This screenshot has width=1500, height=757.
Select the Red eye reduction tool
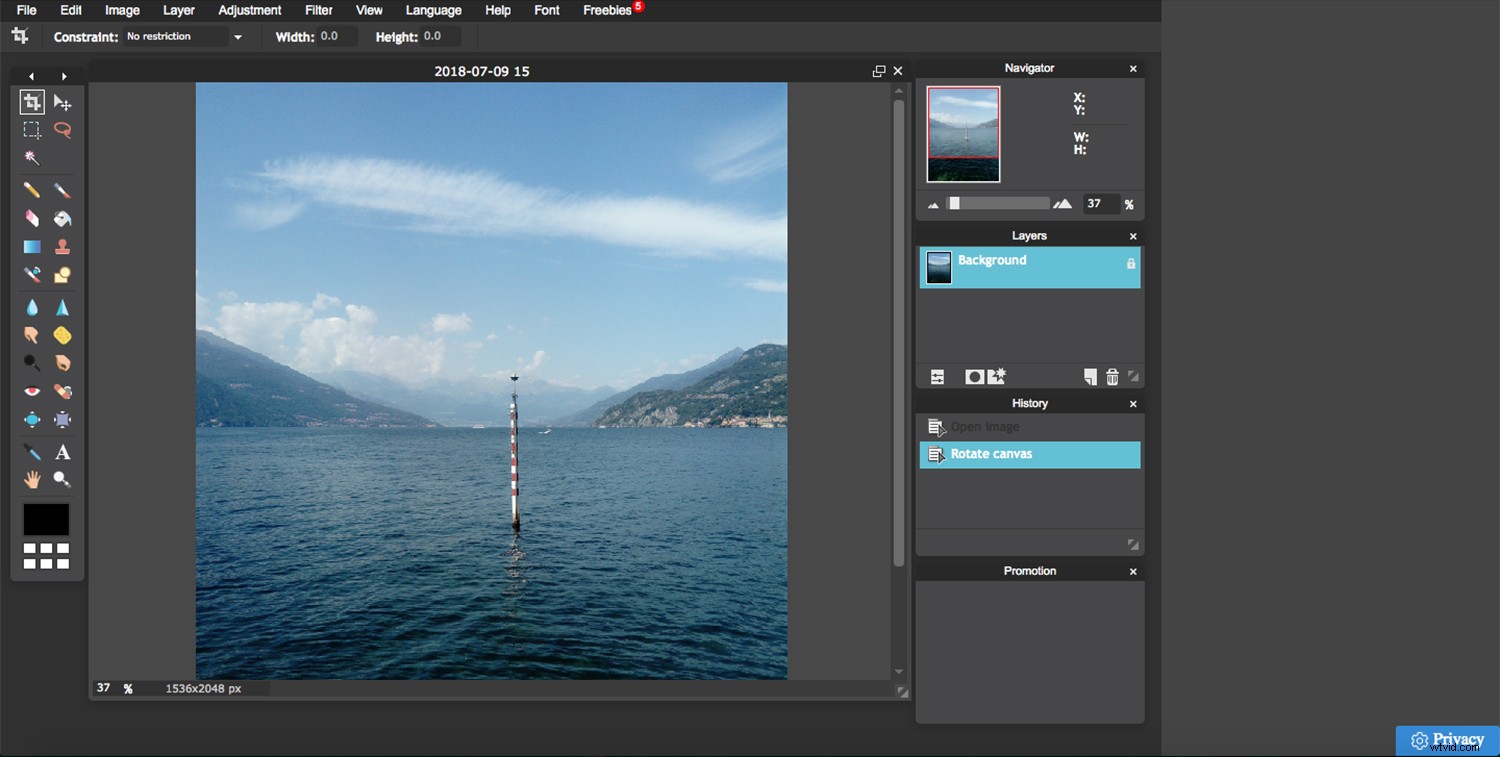(x=31, y=391)
